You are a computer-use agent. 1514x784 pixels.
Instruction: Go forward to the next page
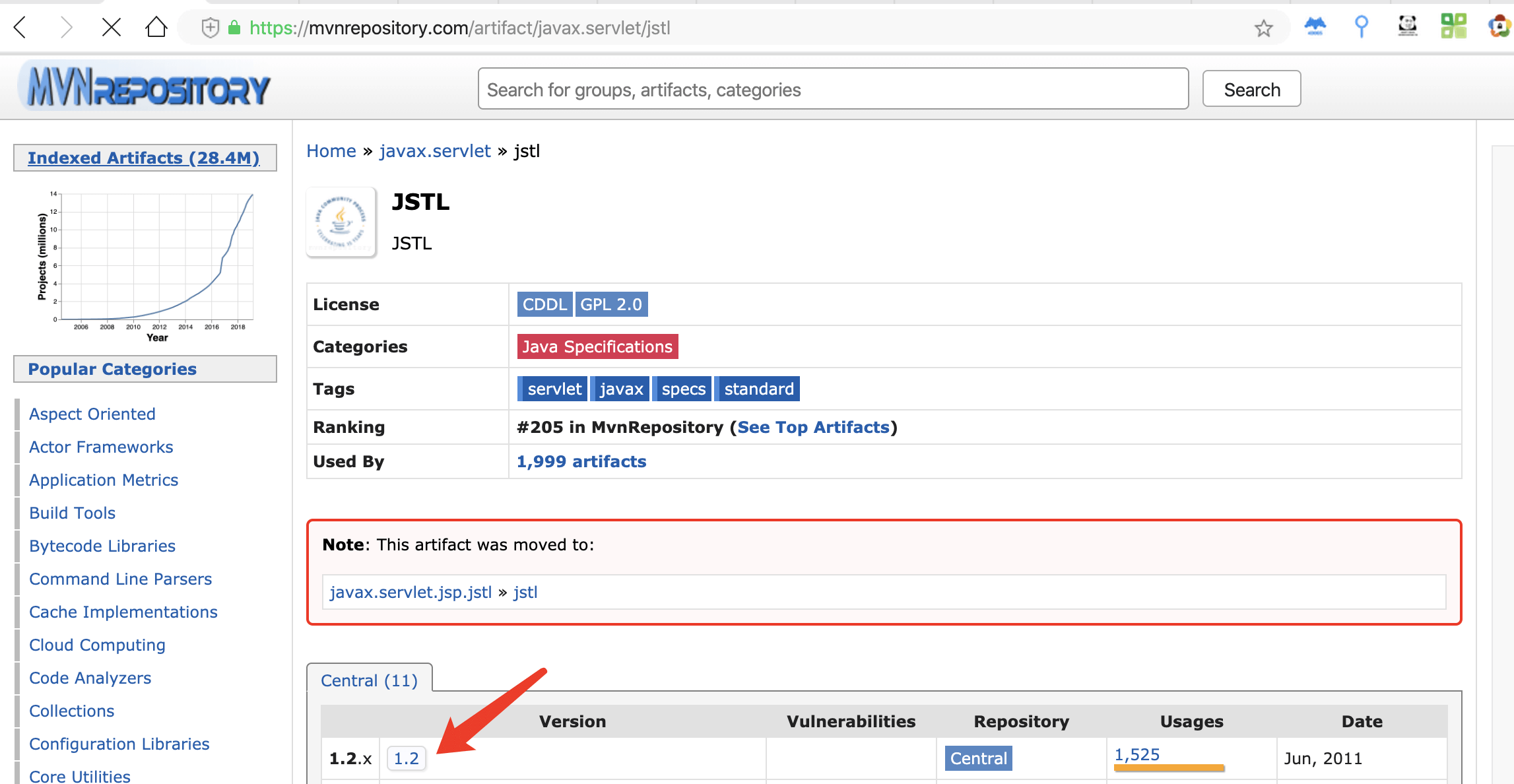pos(66,28)
